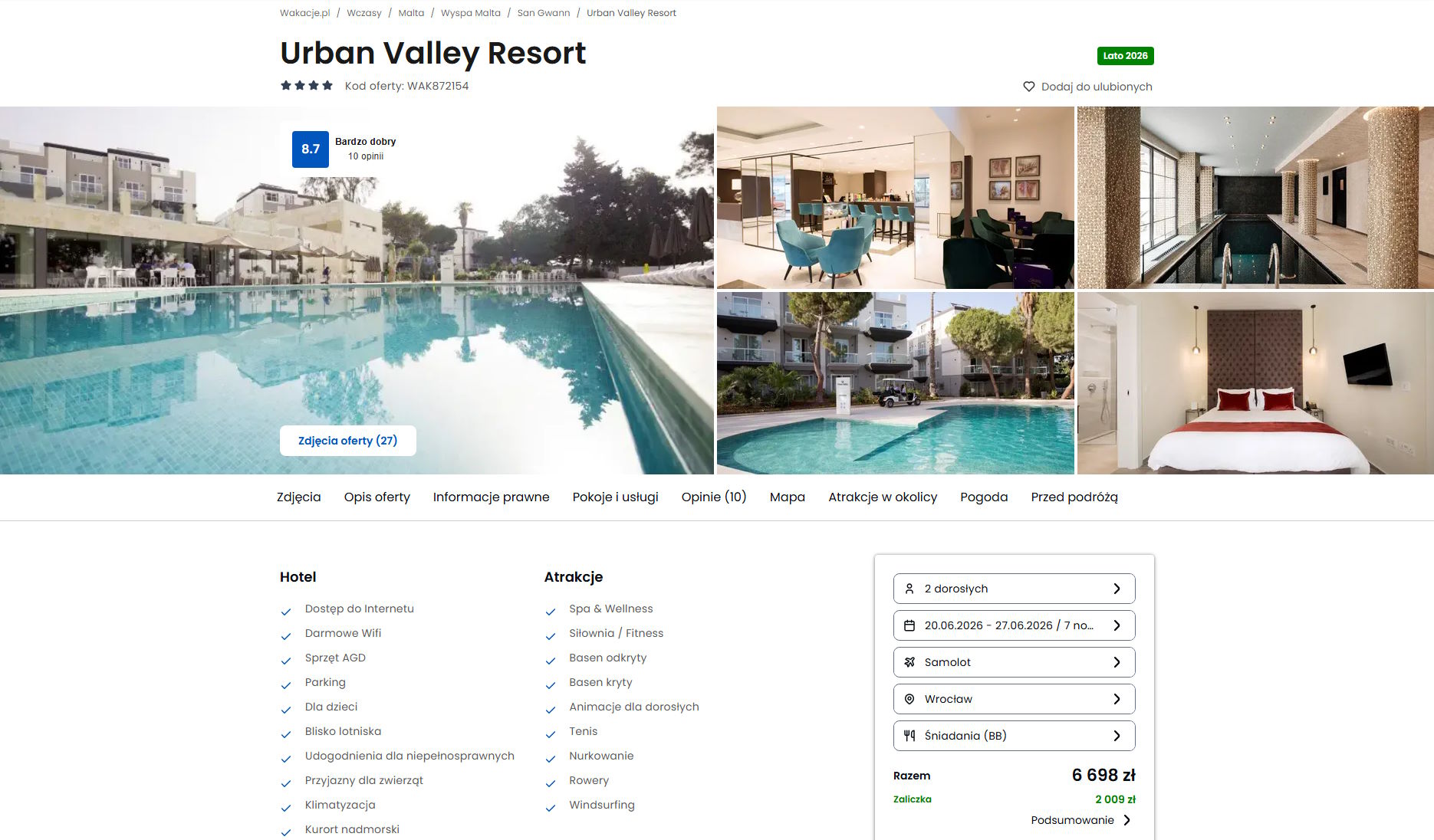
Task: Click the person icon in 2 dorosłych field
Action: tap(909, 589)
